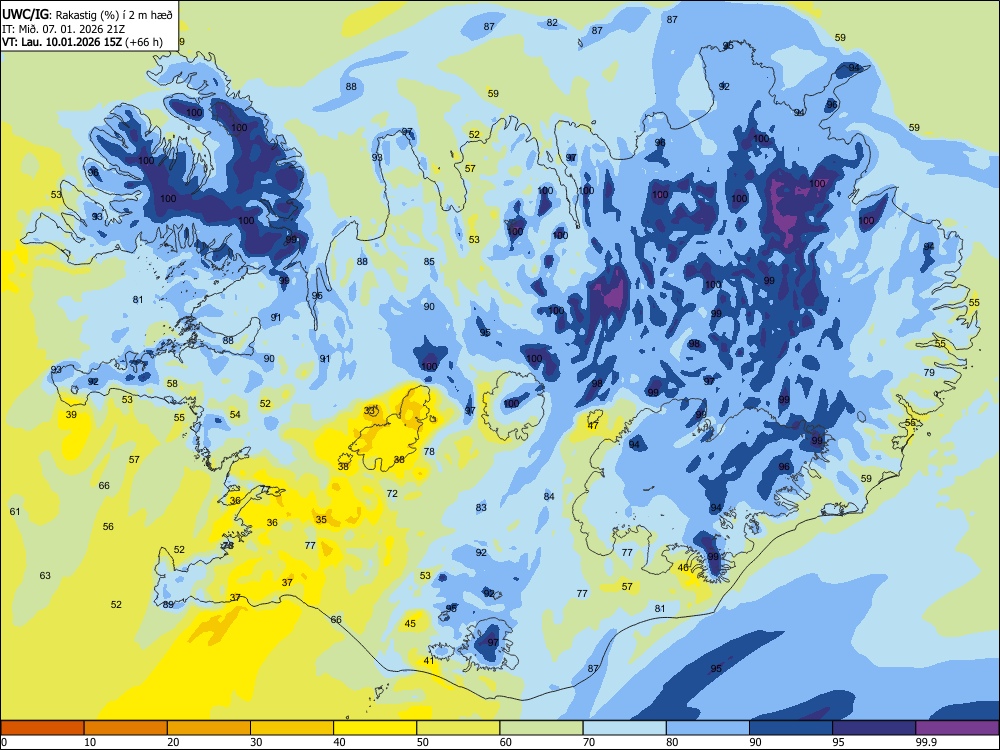The width and height of the screenshot is (1000, 750).
Task: Select the 50–60 yellow-green legend swatch
Action: click(458, 728)
